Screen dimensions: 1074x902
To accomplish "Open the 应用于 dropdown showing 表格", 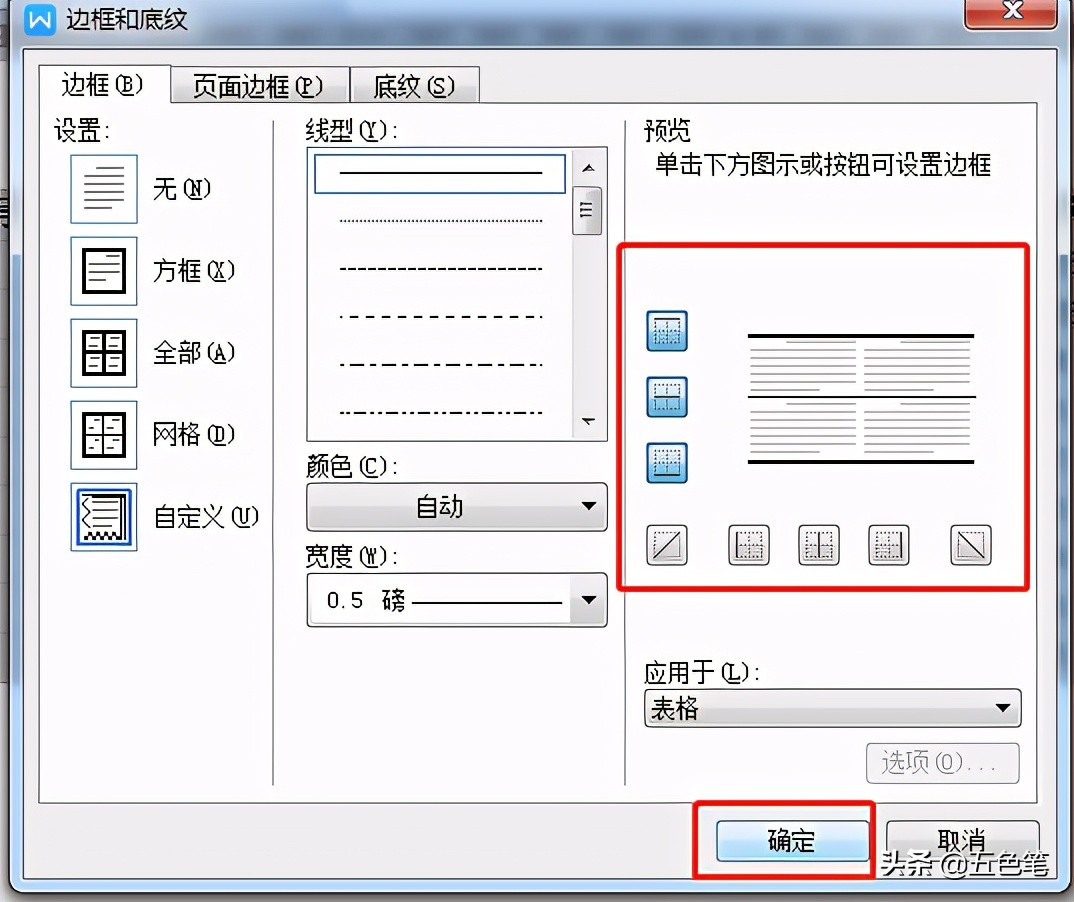I will point(832,708).
